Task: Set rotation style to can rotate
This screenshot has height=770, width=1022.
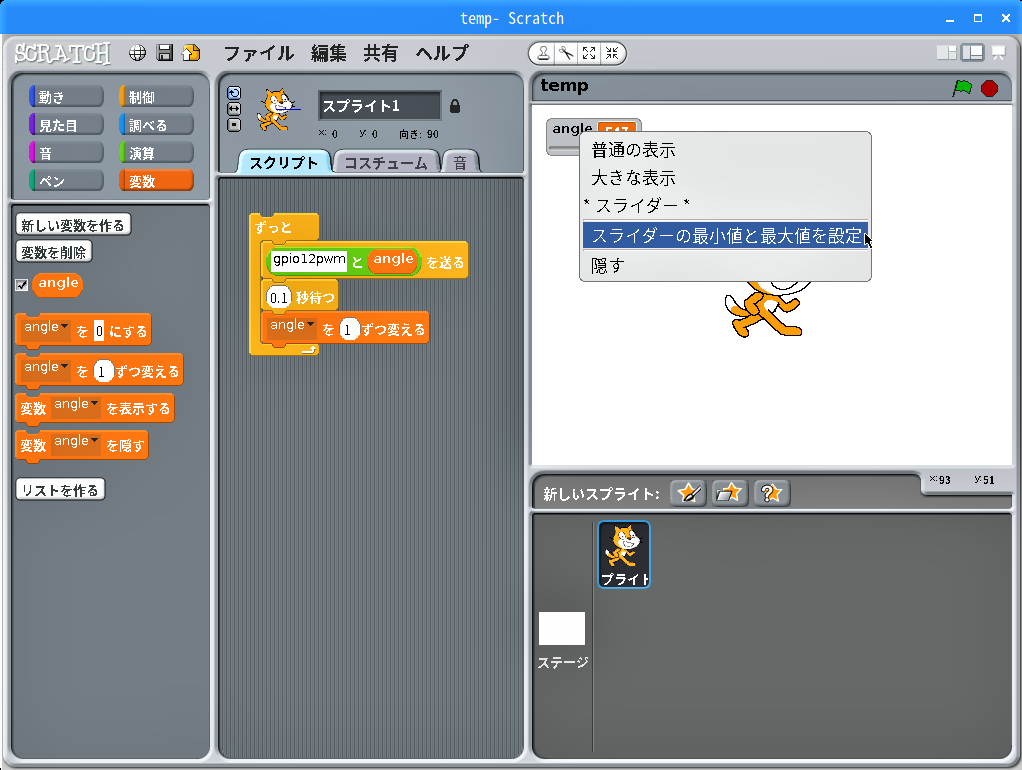Action: point(234,93)
